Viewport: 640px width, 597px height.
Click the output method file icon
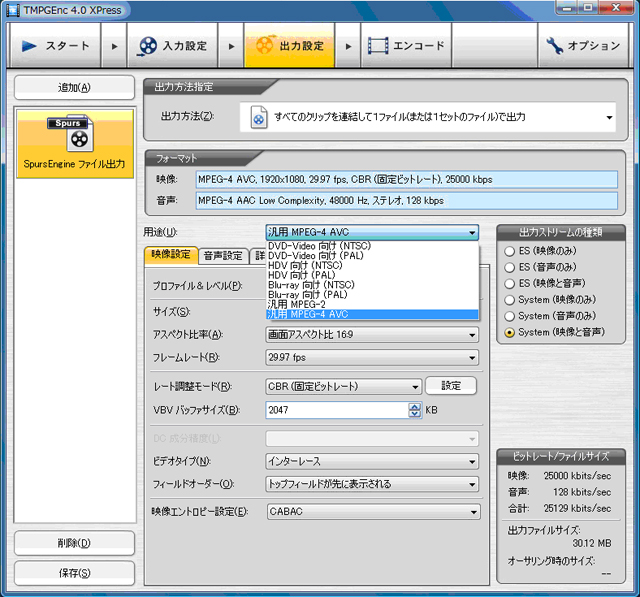(259, 117)
